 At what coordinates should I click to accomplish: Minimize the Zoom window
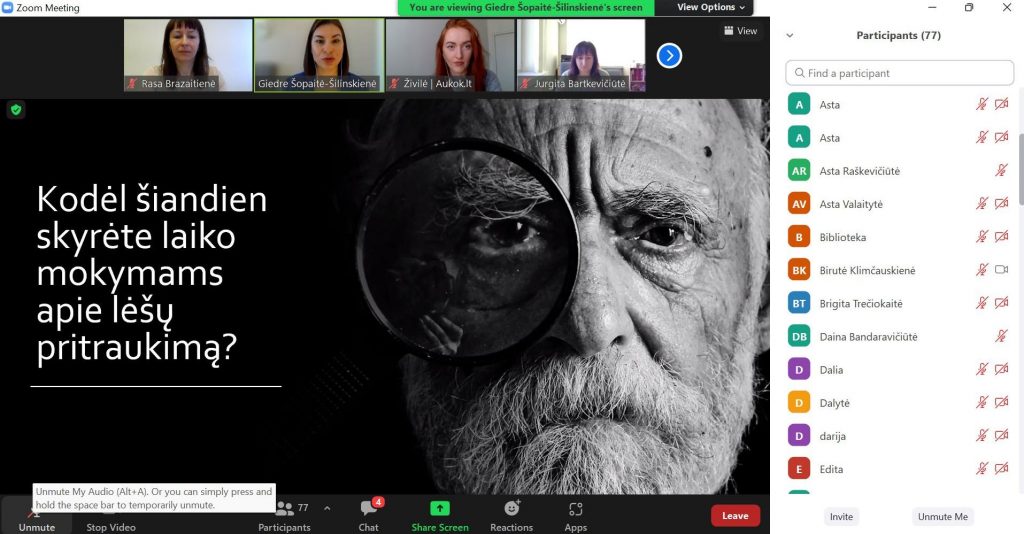click(x=932, y=8)
